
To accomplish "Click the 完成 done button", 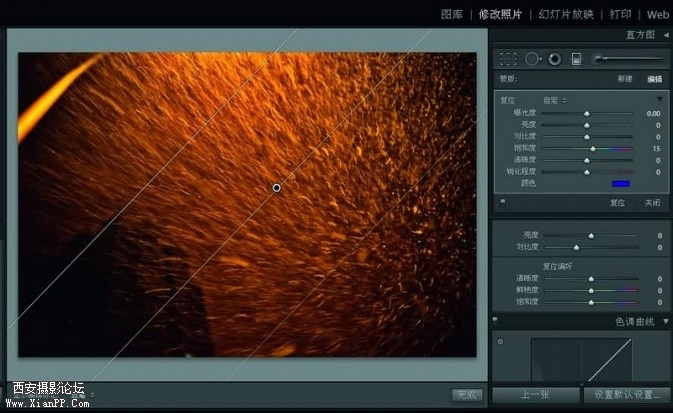I will (x=465, y=395).
